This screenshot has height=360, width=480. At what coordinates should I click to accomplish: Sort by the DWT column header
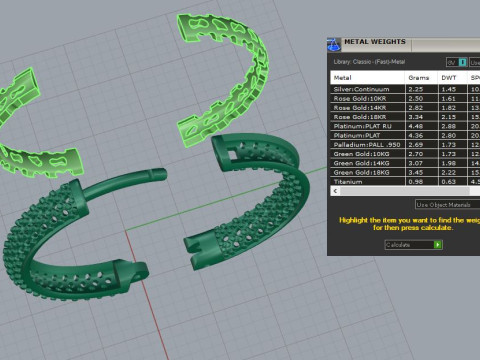coord(452,78)
